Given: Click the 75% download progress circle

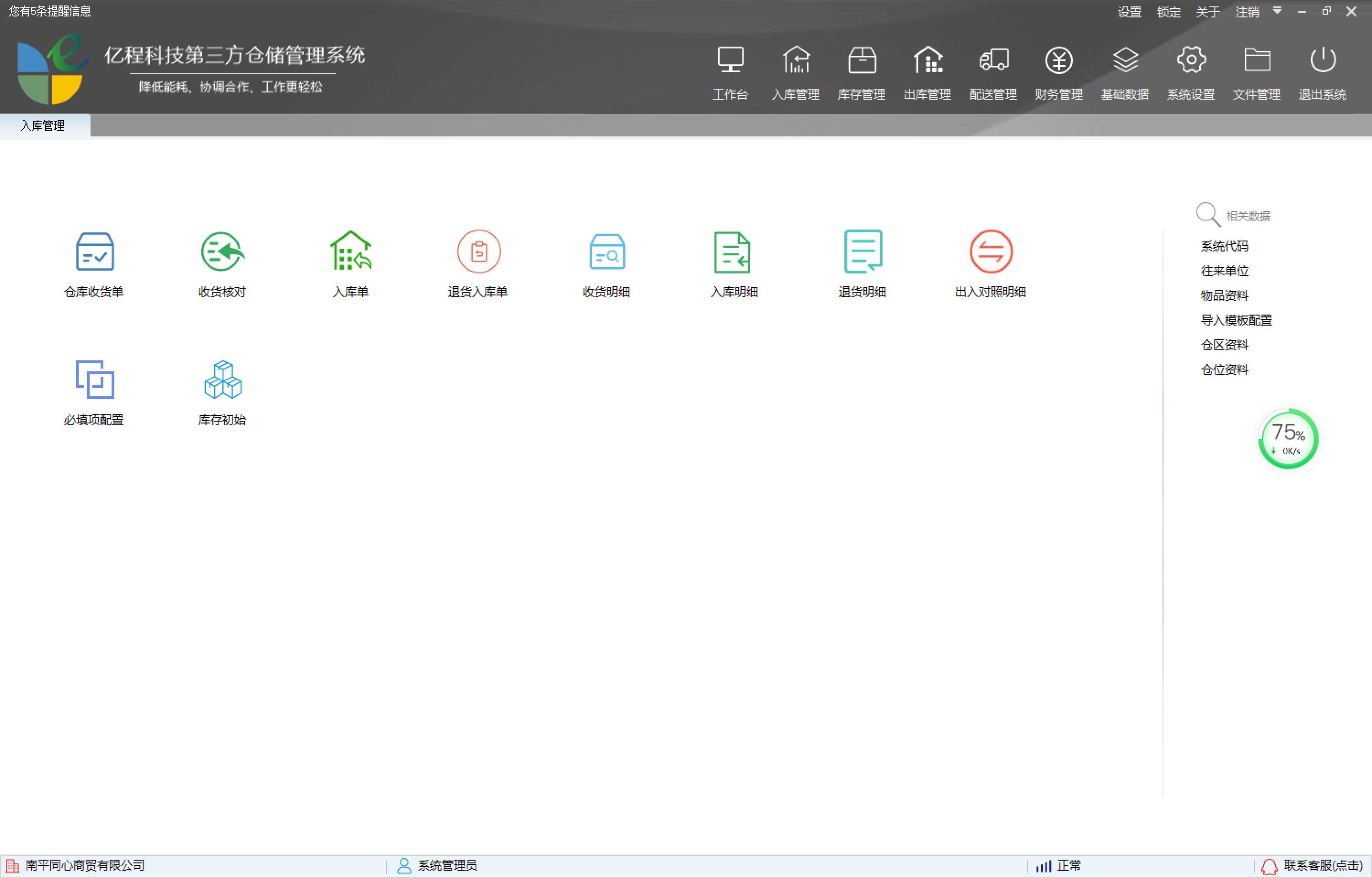Looking at the screenshot, I should coord(1288,438).
